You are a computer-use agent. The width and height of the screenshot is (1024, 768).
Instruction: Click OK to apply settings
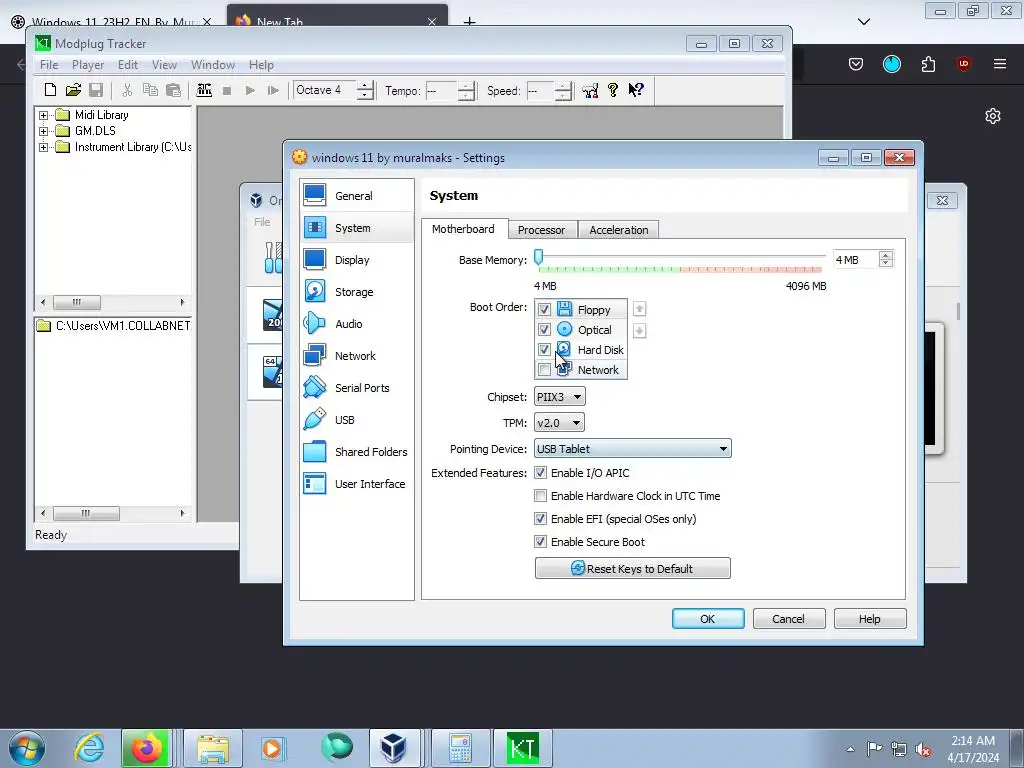pyautogui.click(x=708, y=618)
